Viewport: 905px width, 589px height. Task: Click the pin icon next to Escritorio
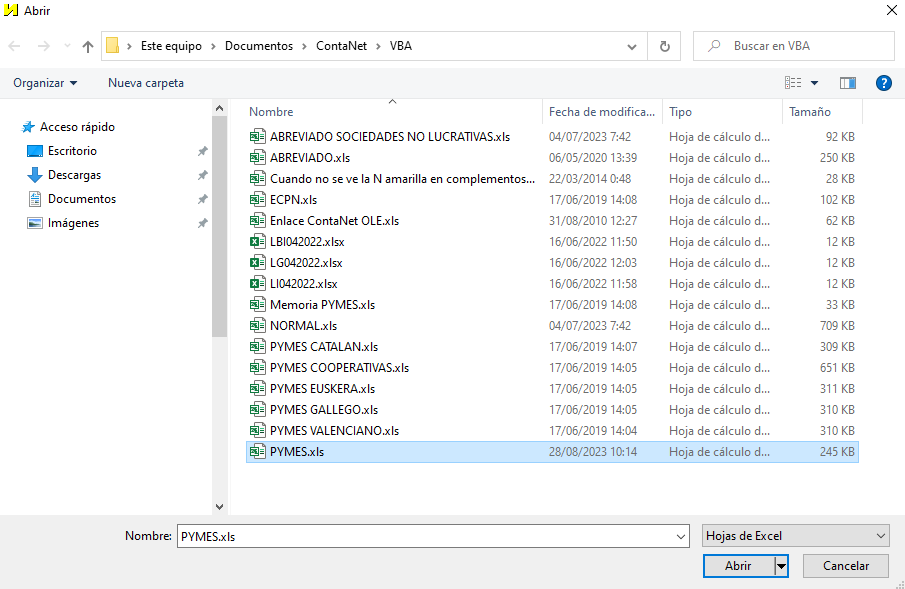[203, 151]
